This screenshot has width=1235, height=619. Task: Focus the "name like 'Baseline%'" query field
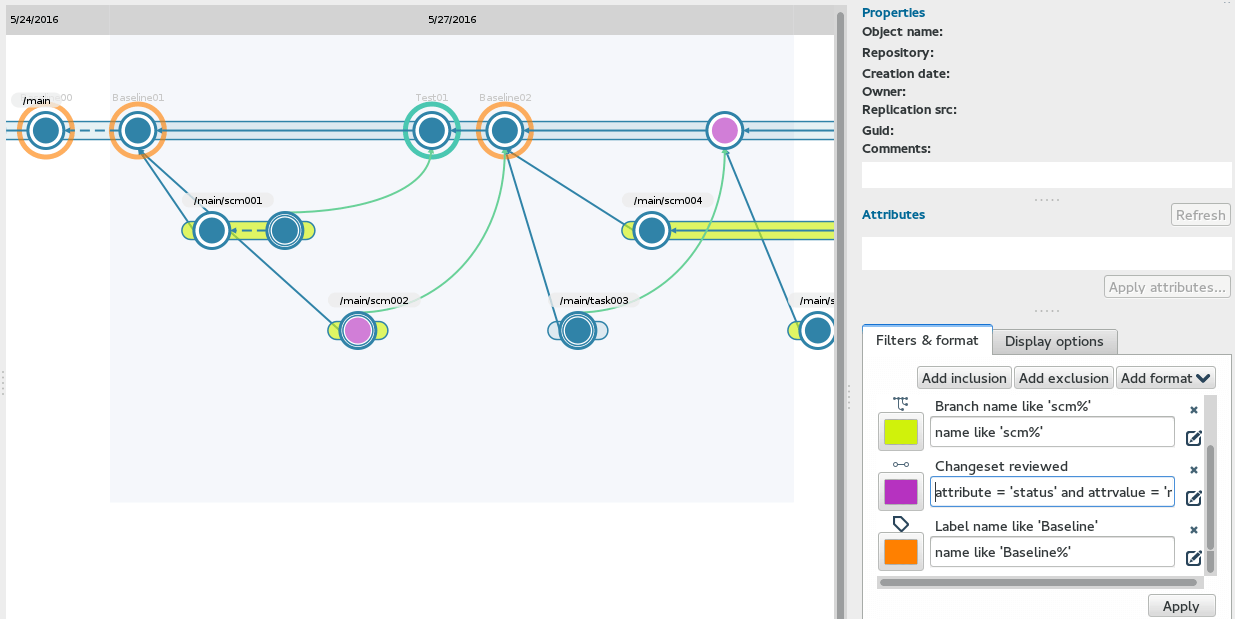pyautogui.click(x=1052, y=552)
